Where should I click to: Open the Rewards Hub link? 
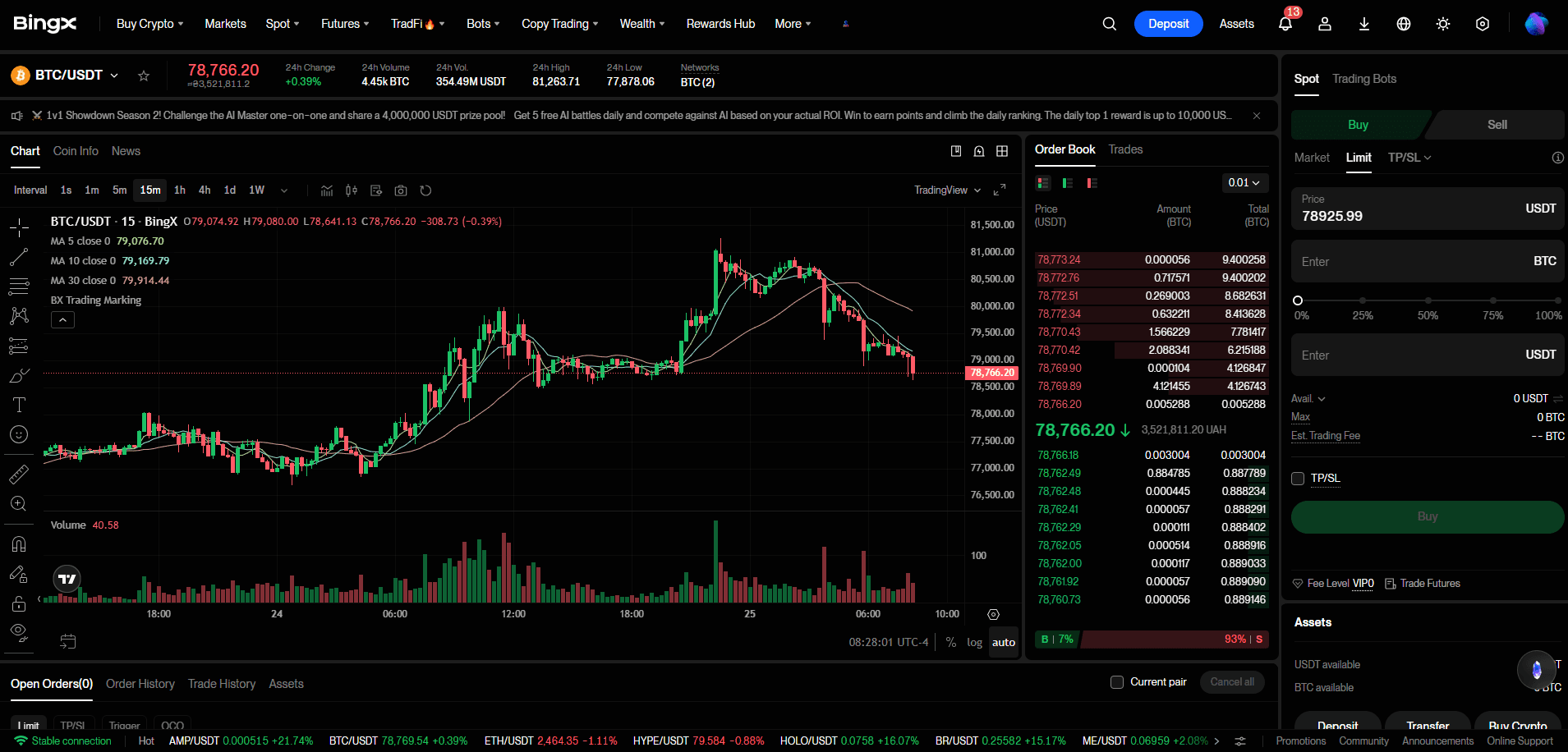(x=720, y=24)
